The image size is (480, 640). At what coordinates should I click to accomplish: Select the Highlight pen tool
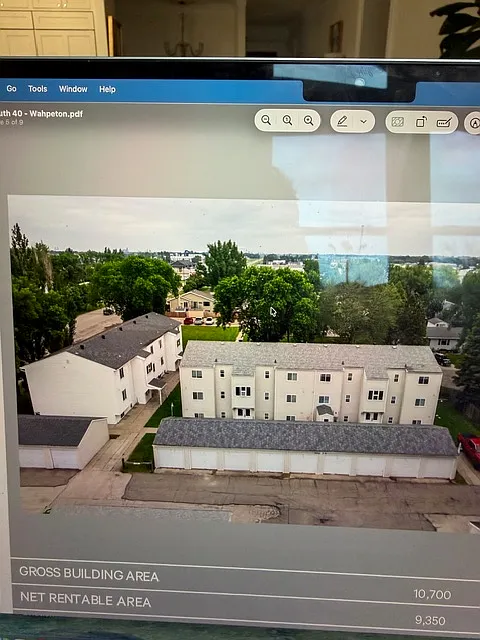click(x=342, y=121)
